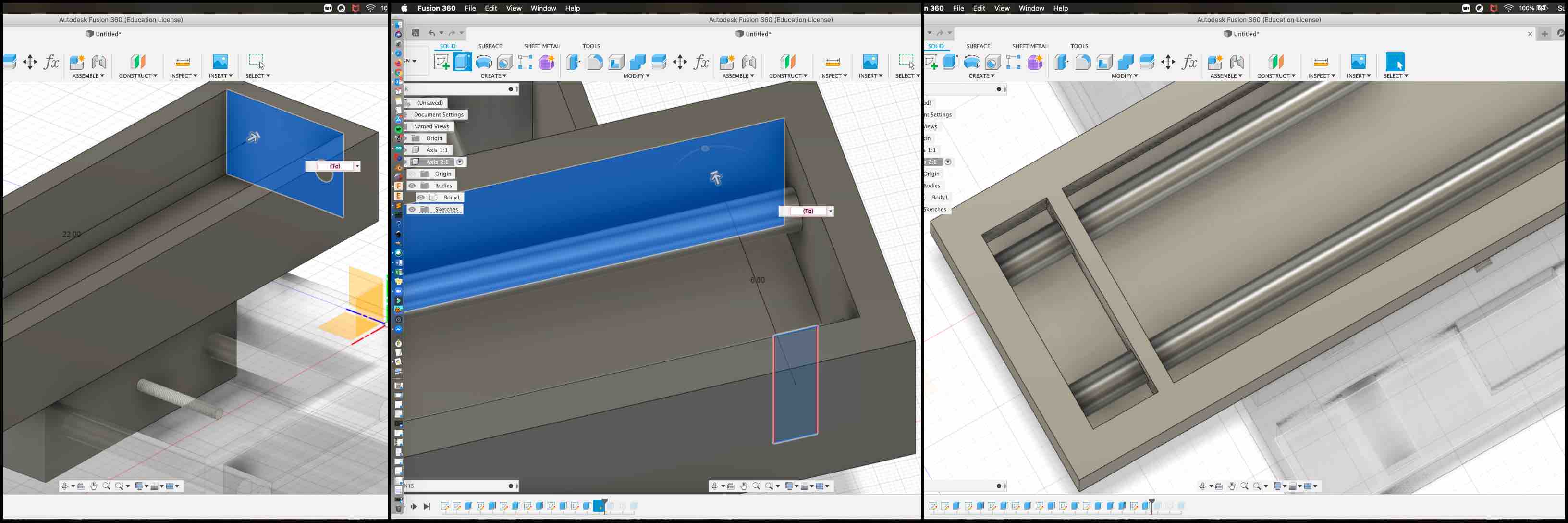Open Window menu in middle menu bar

(x=543, y=8)
